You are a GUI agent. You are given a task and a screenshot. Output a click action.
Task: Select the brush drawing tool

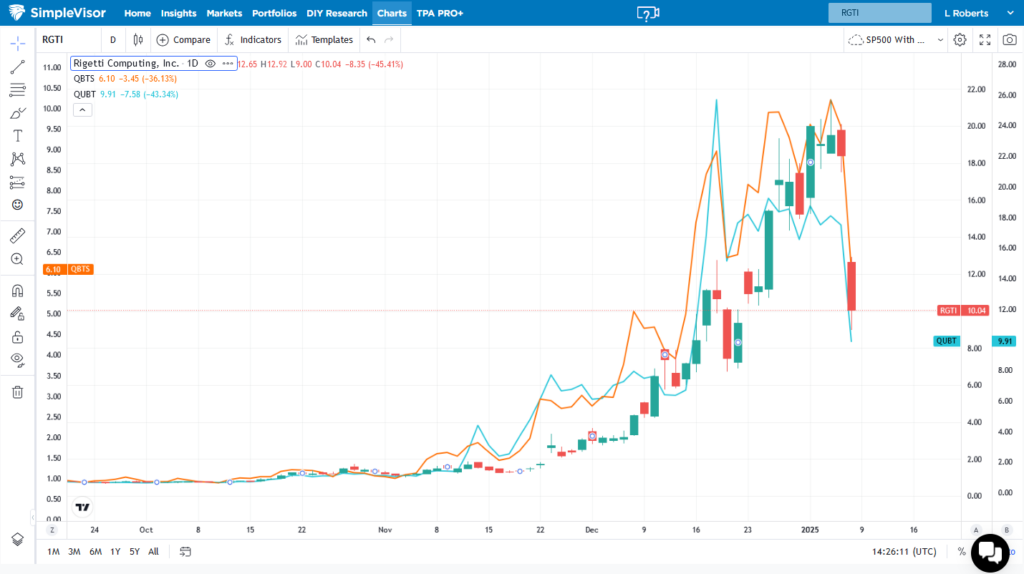[18, 113]
